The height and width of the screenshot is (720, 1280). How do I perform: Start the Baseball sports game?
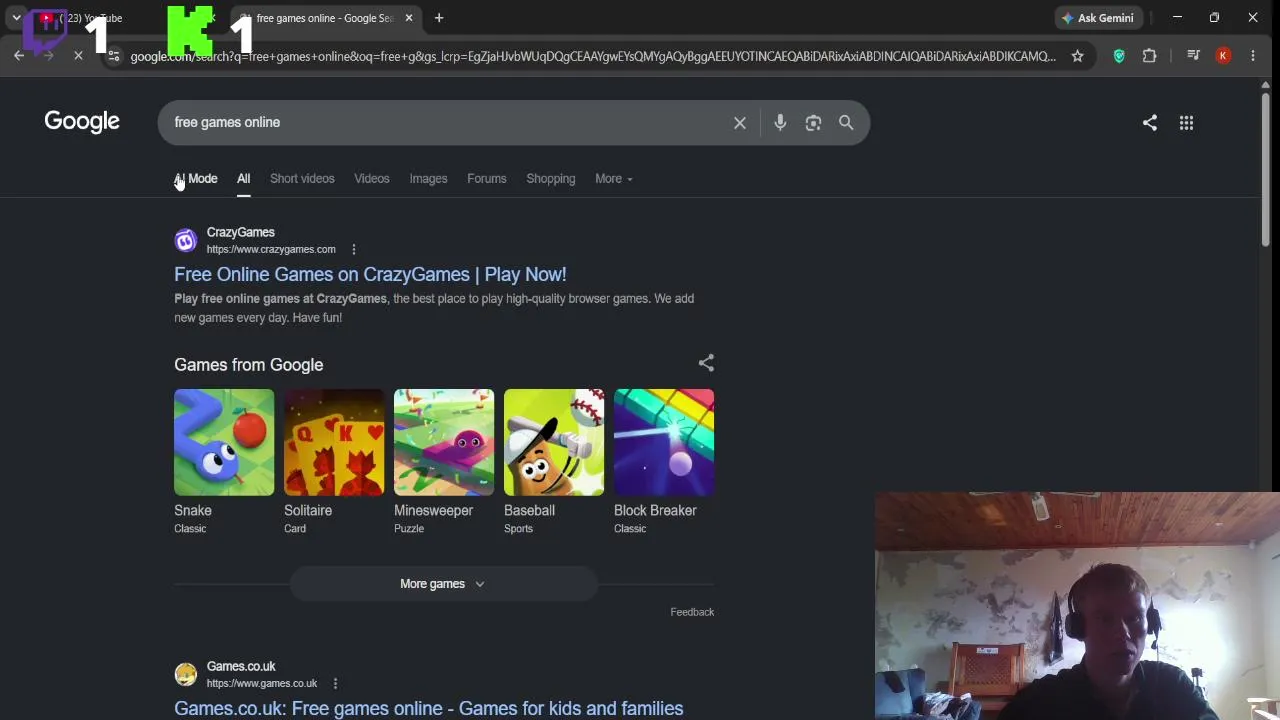point(554,442)
